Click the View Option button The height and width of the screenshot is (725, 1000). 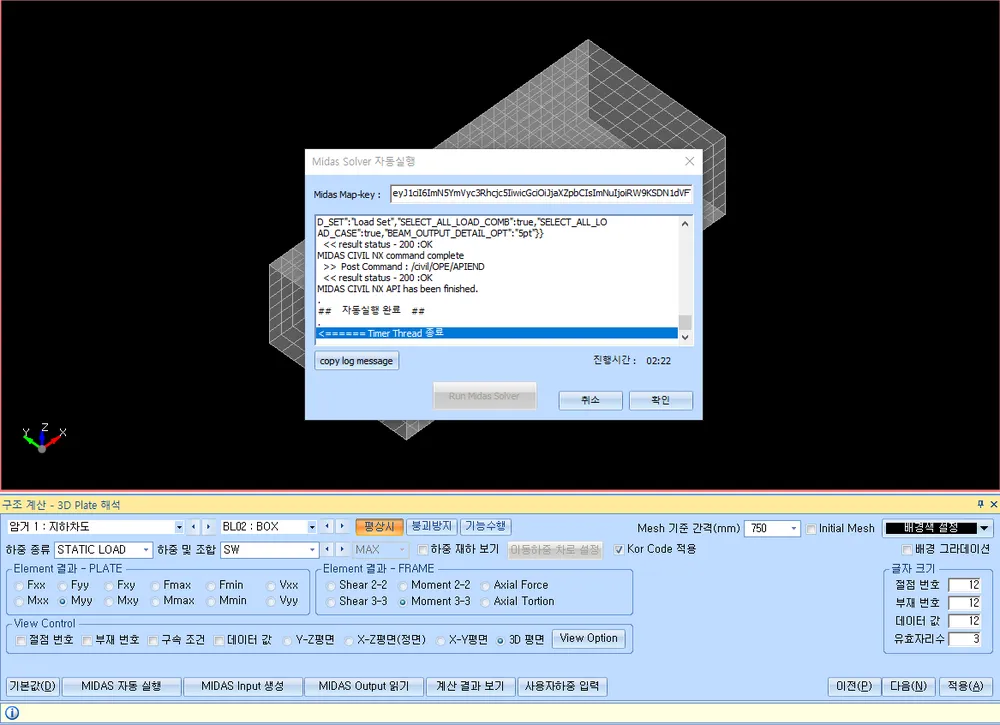point(589,638)
